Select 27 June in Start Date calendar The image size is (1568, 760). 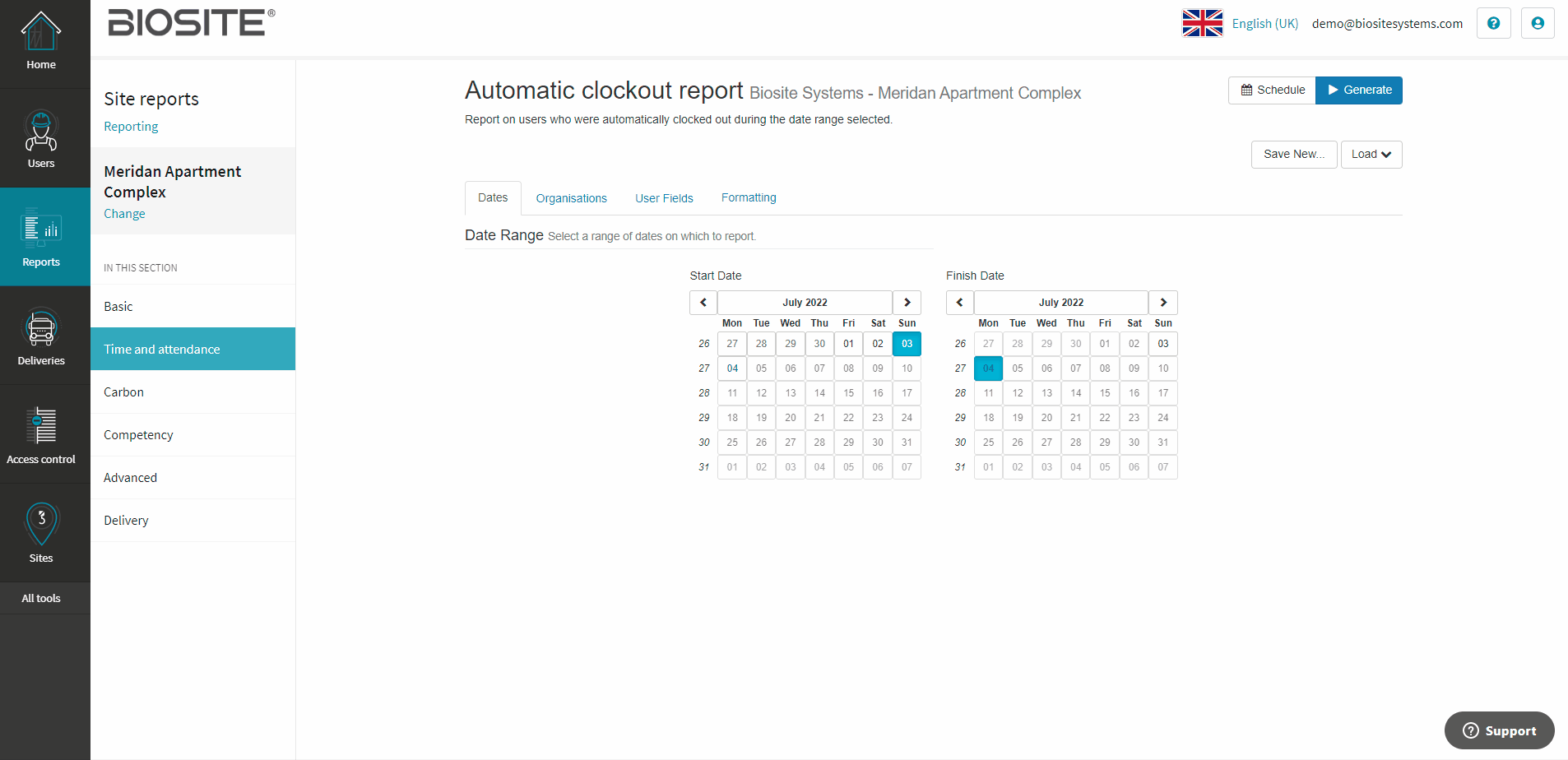732,344
